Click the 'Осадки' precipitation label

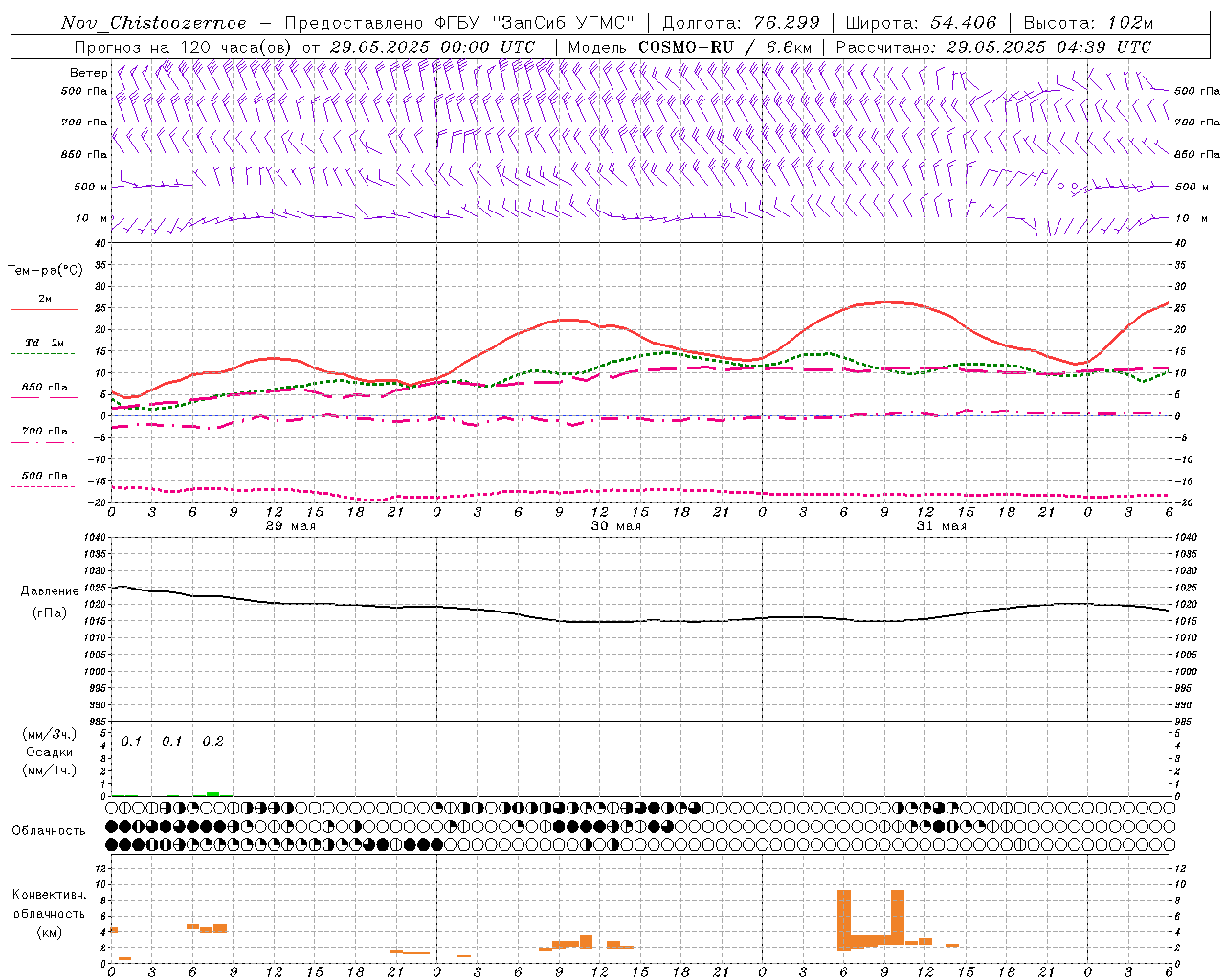[x=50, y=752]
